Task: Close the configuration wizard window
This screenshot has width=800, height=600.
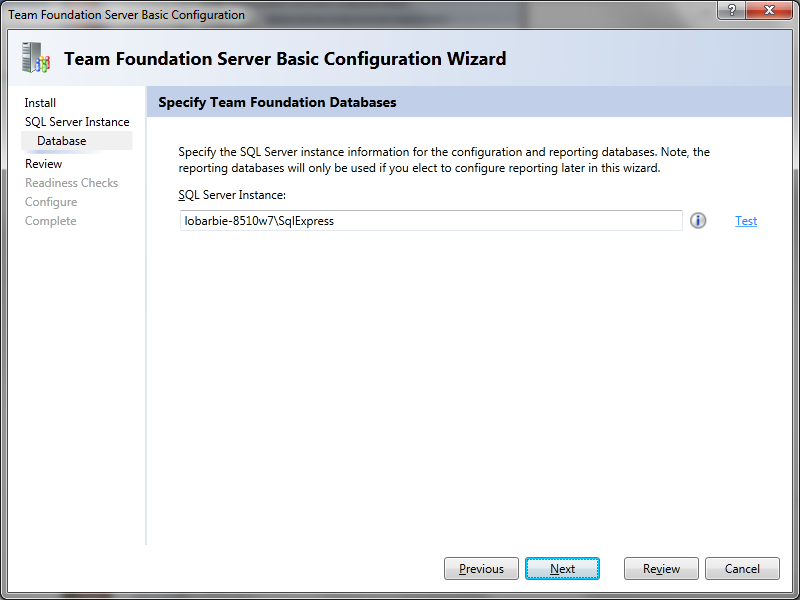Action: (x=769, y=10)
